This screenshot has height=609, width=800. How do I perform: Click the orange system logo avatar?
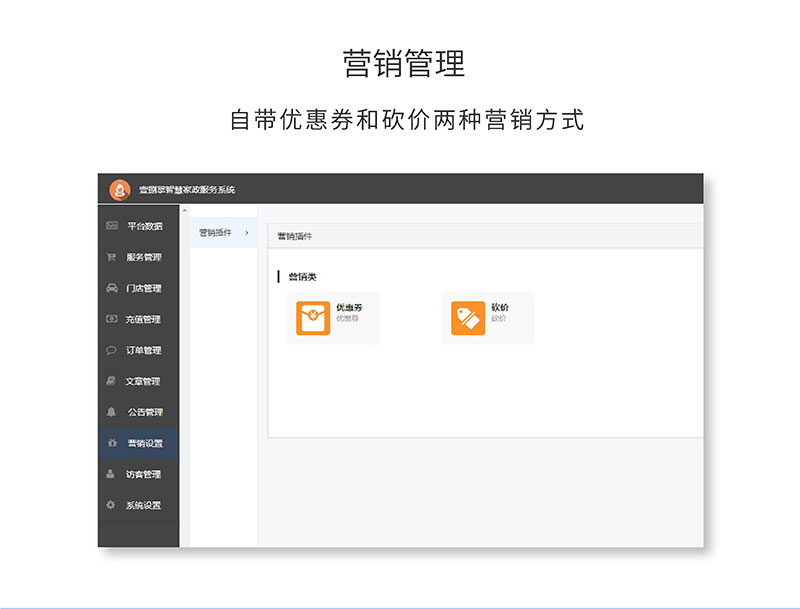(120, 190)
